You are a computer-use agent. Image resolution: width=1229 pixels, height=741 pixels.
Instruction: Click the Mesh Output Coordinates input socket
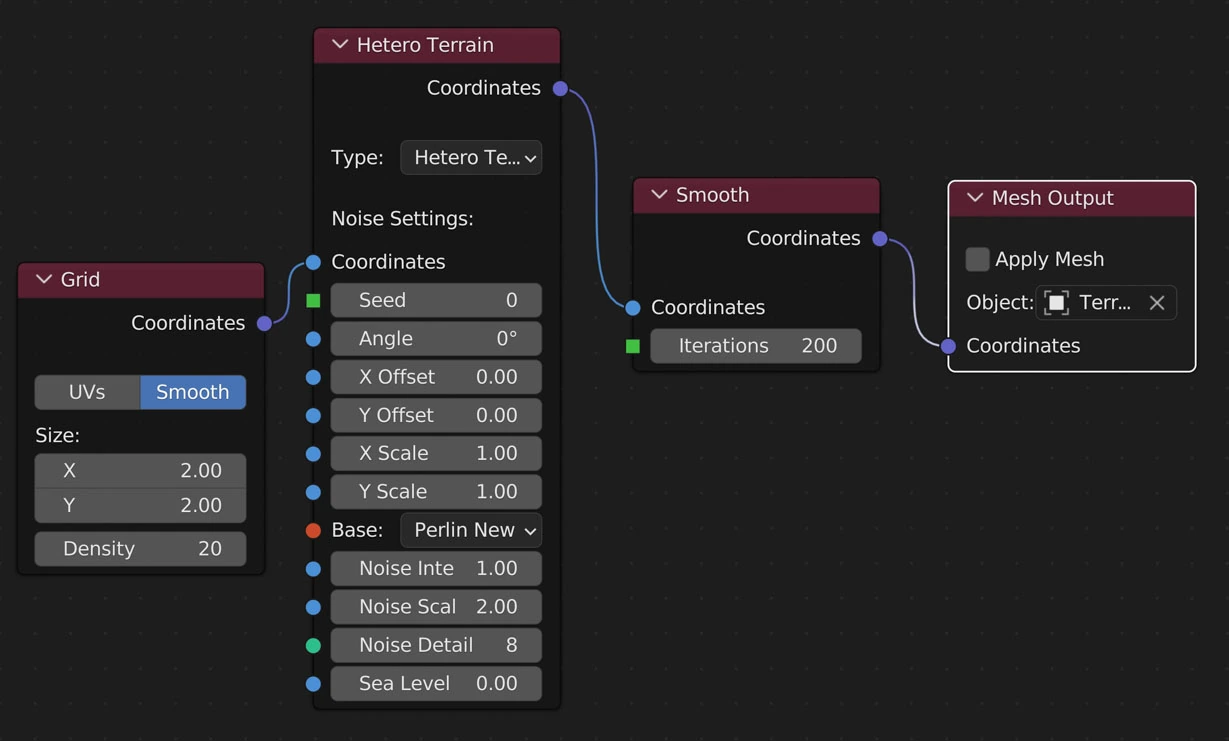tap(948, 346)
